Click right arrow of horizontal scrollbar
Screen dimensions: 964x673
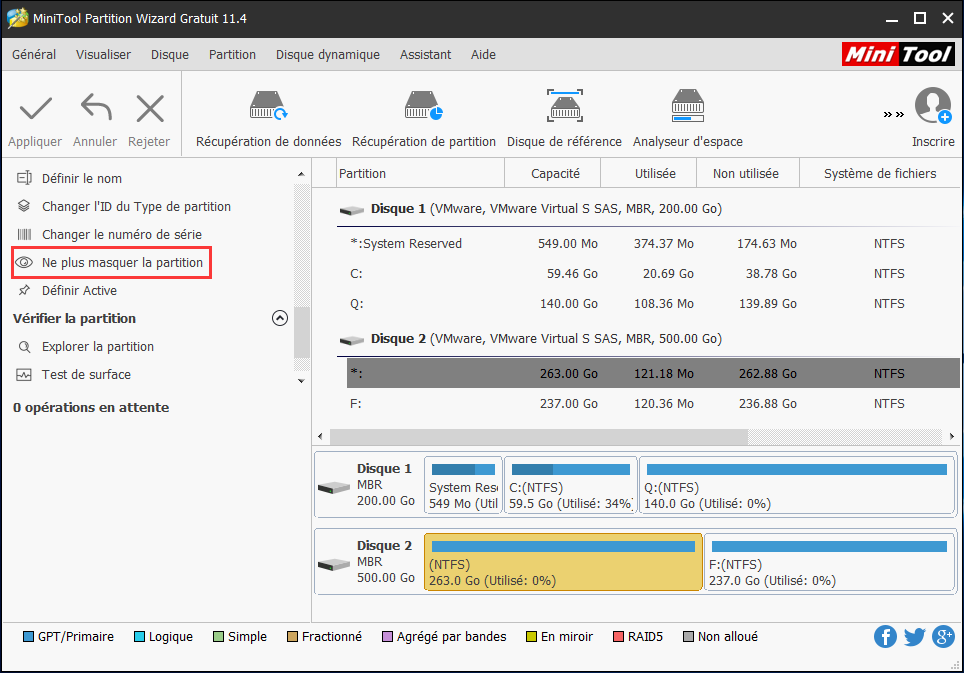tap(952, 436)
